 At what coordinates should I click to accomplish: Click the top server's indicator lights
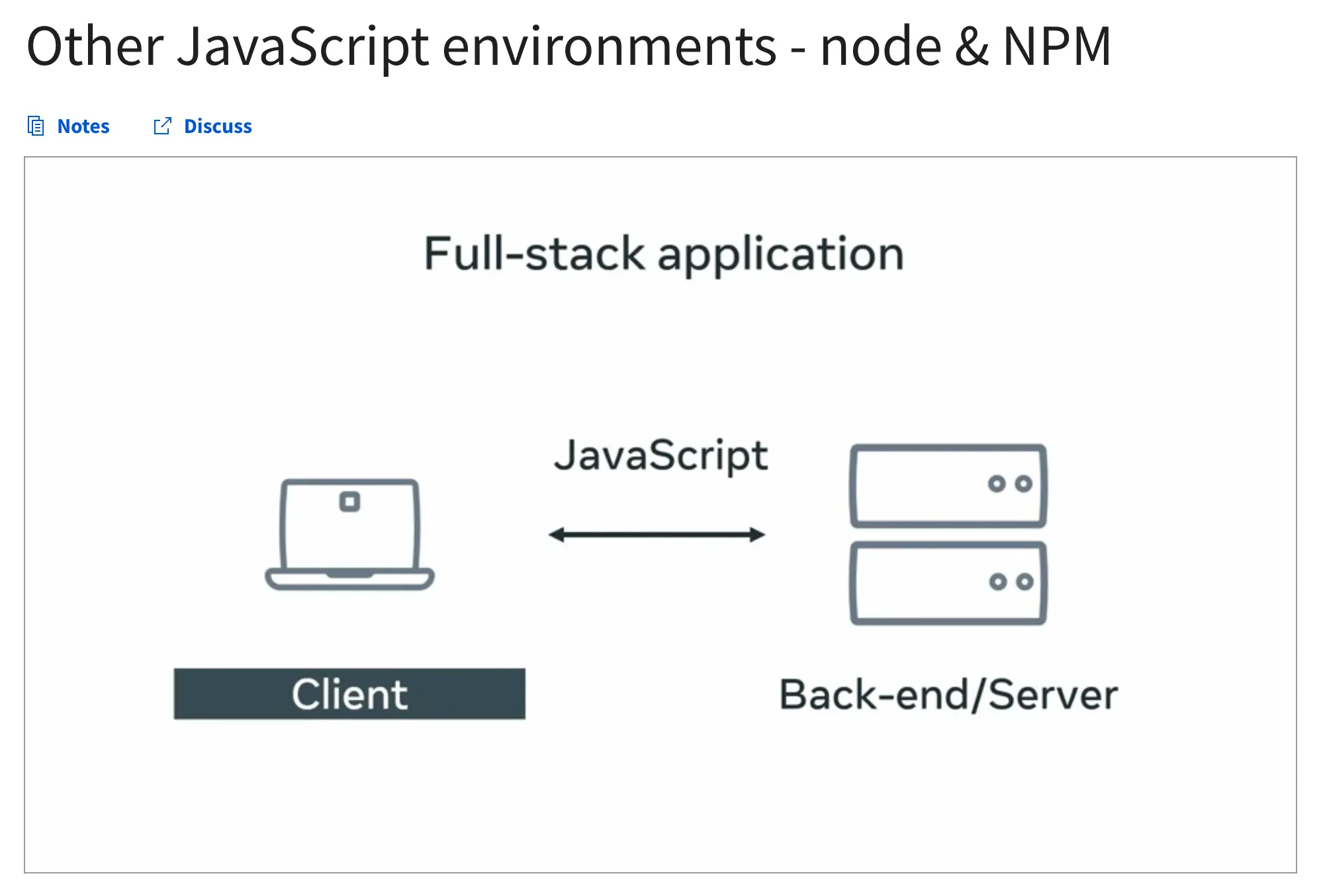coord(1010,484)
